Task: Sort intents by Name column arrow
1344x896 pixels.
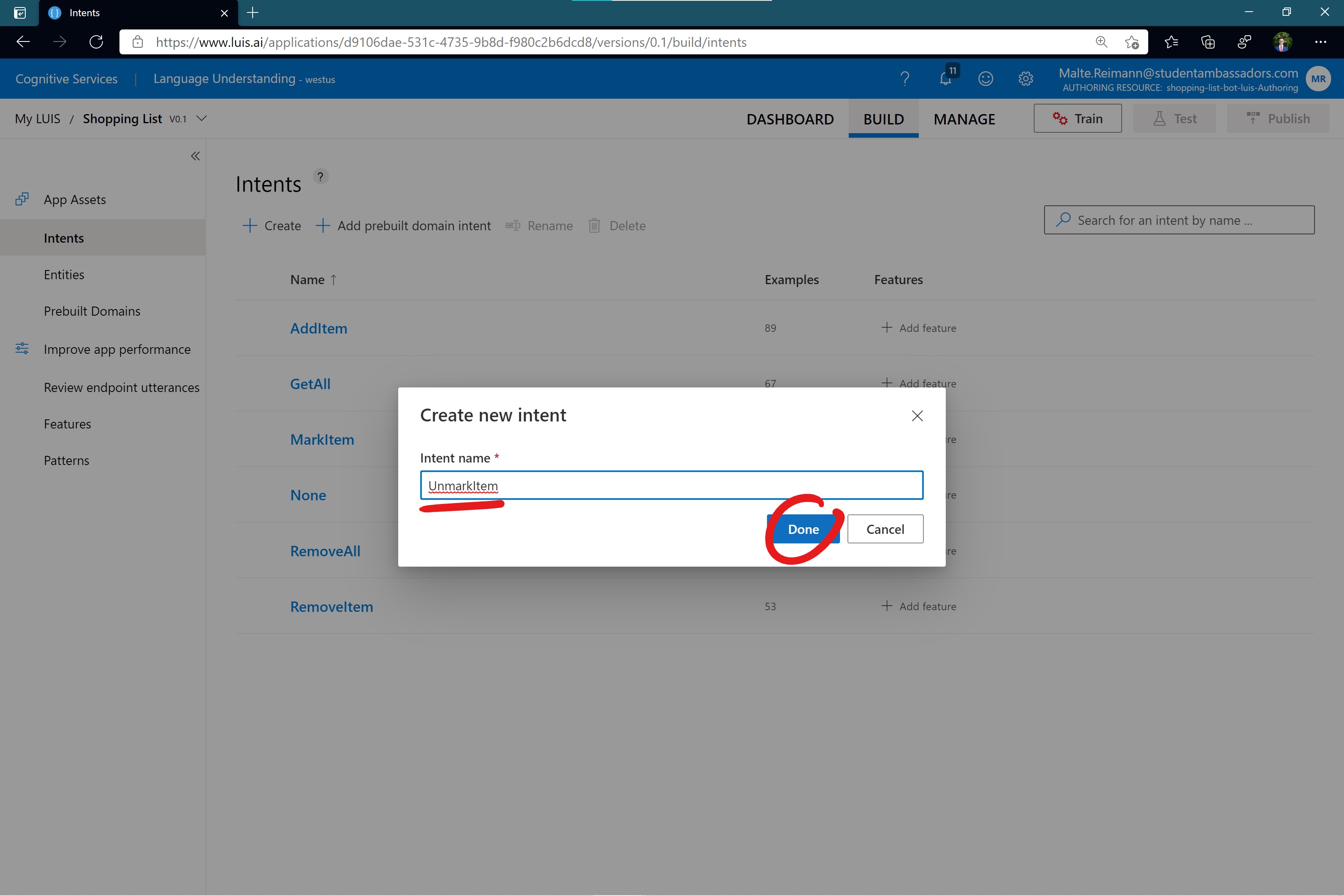Action: click(x=334, y=280)
